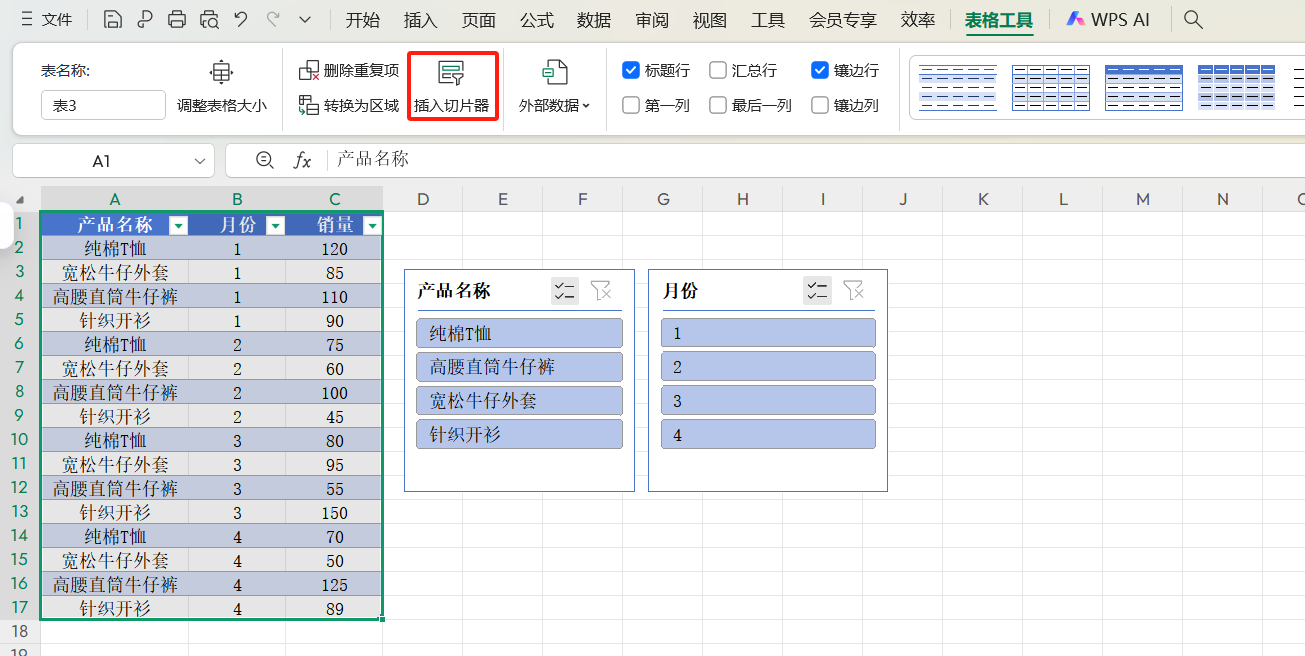The image size is (1305, 656).
Task: Select month 2 in the 月份 slicer
Action: (x=768, y=366)
